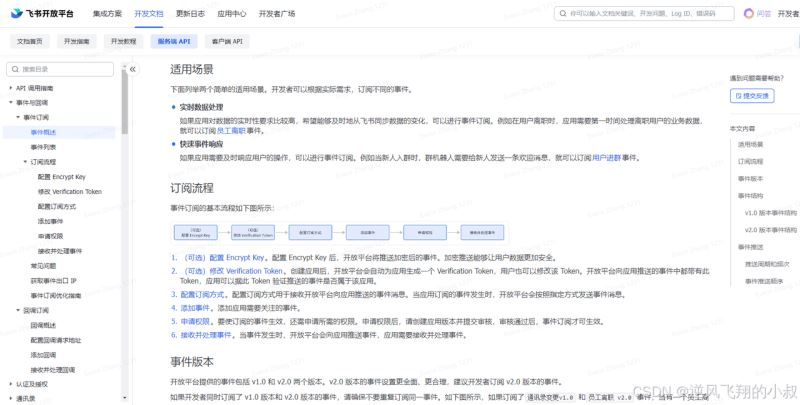The width and height of the screenshot is (800, 405).
Task: Jump to 适用场景 in page outline
Action: click(x=750, y=144)
